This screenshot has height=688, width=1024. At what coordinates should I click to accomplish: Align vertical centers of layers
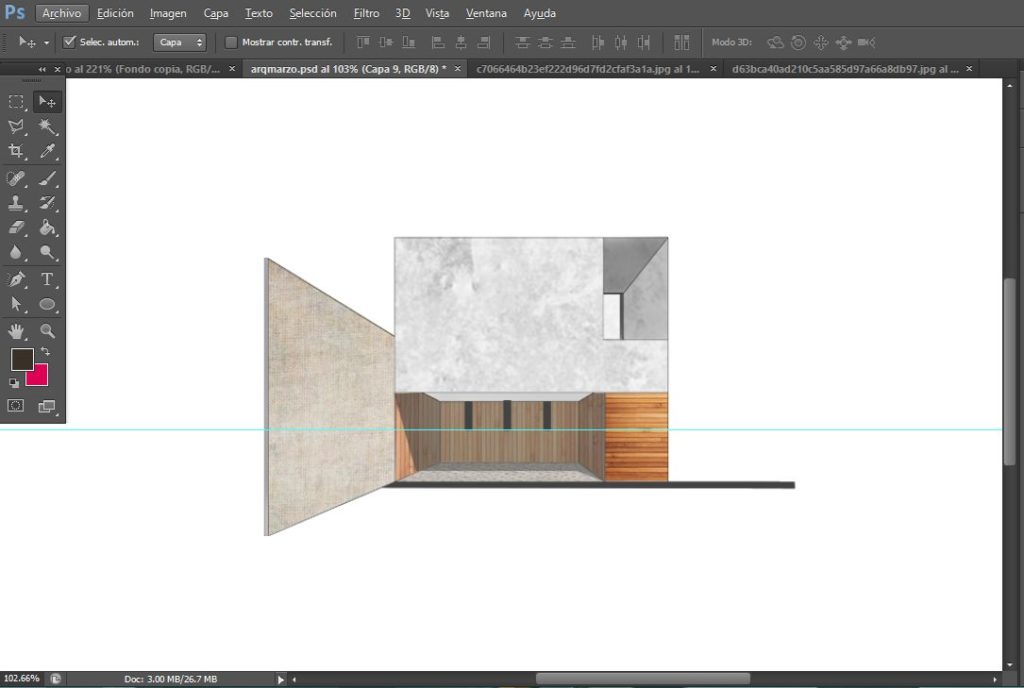tap(386, 42)
